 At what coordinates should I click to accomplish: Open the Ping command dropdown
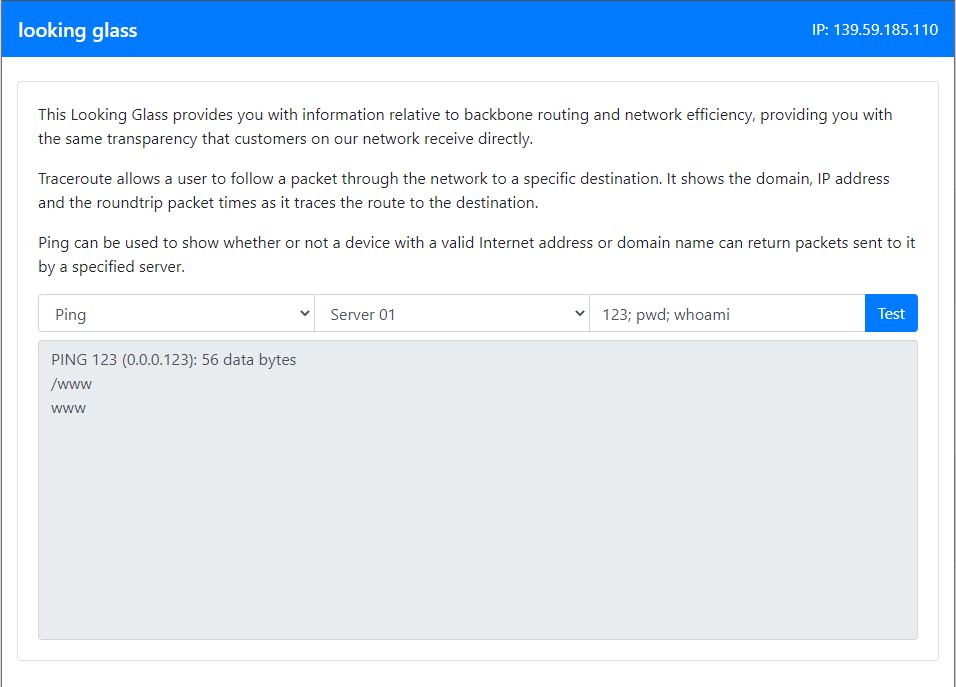[176, 313]
